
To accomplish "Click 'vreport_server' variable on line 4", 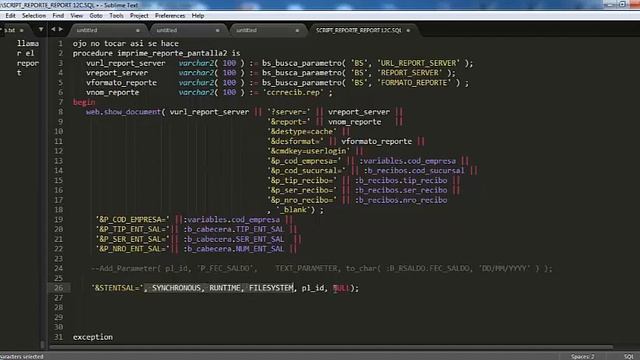I will [x=117, y=73].
